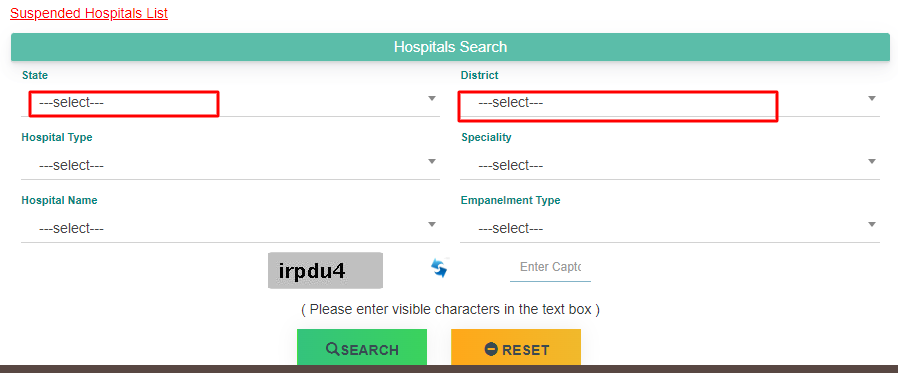Open the Suspended Hospitals List link
The height and width of the screenshot is (373, 898).
(x=89, y=13)
